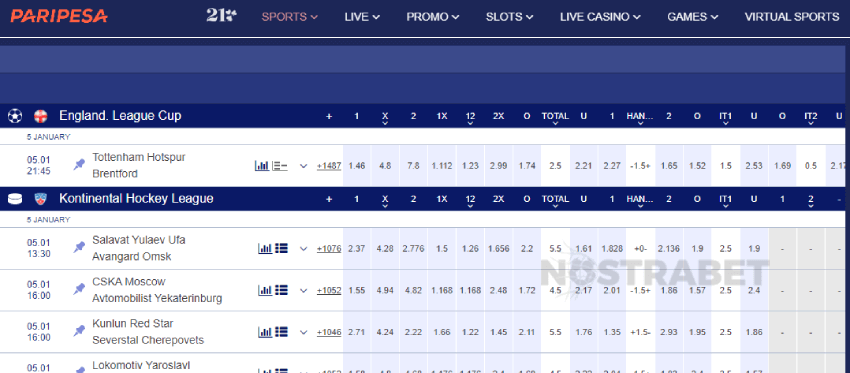This screenshot has height=373, width=850.
Task: Click the KHL league logo icon
Action: (41, 199)
